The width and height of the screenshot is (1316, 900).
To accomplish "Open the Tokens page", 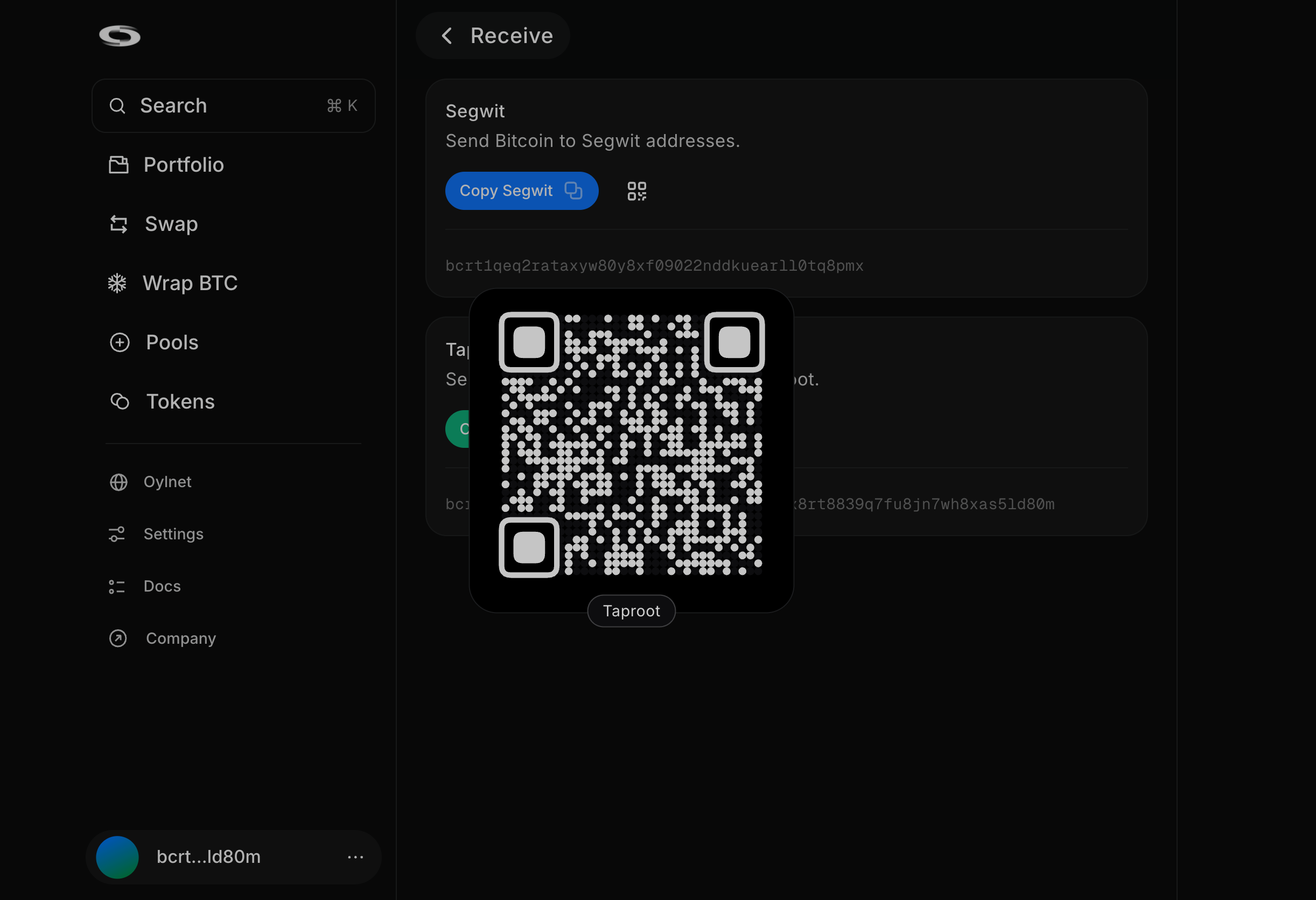I will 180,402.
